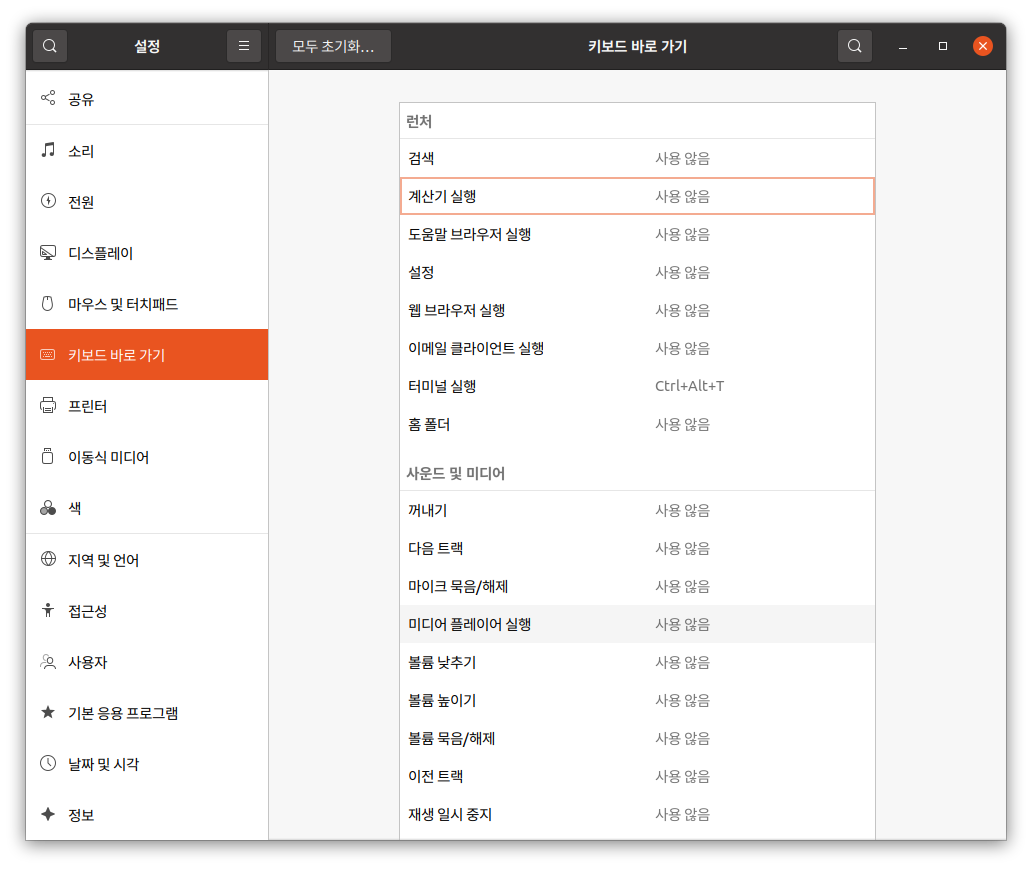Select the 설정 shortcut row in 런처
This screenshot has height=869, width=1032.
click(x=637, y=272)
